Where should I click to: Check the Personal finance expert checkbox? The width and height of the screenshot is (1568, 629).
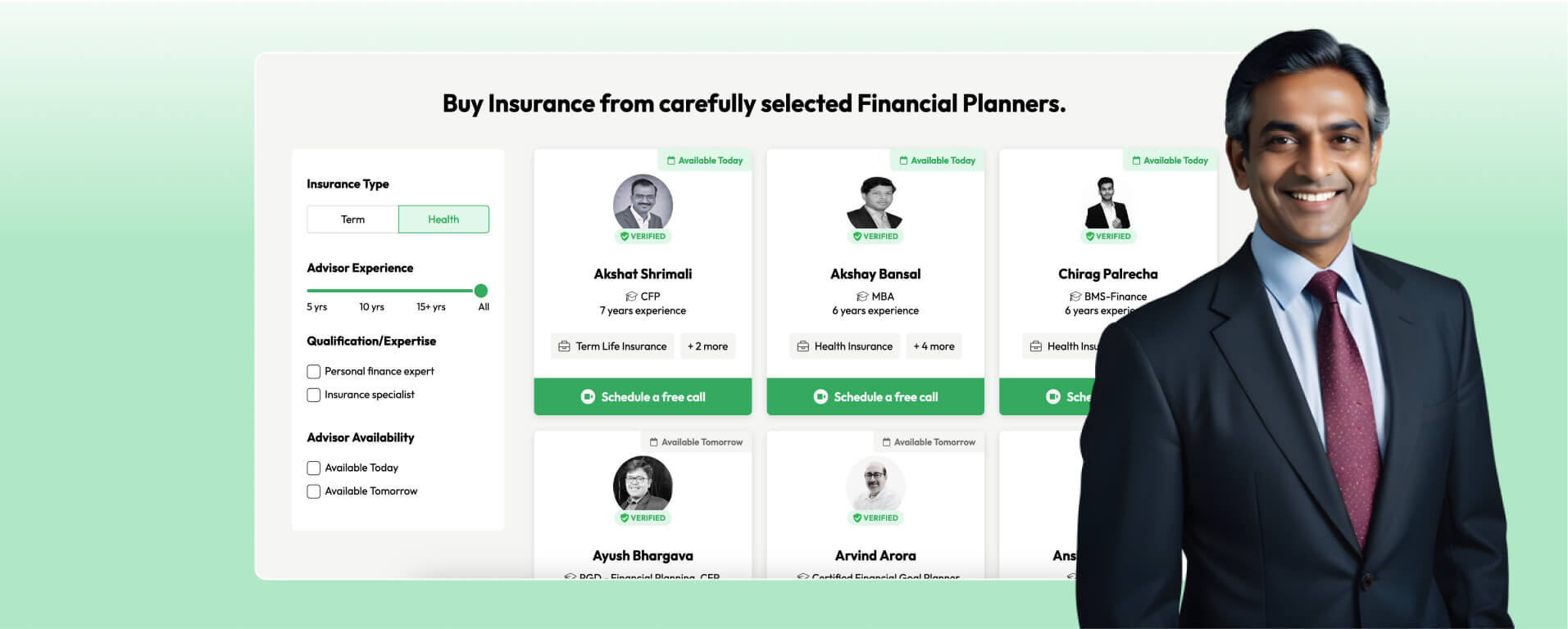[x=313, y=372]
